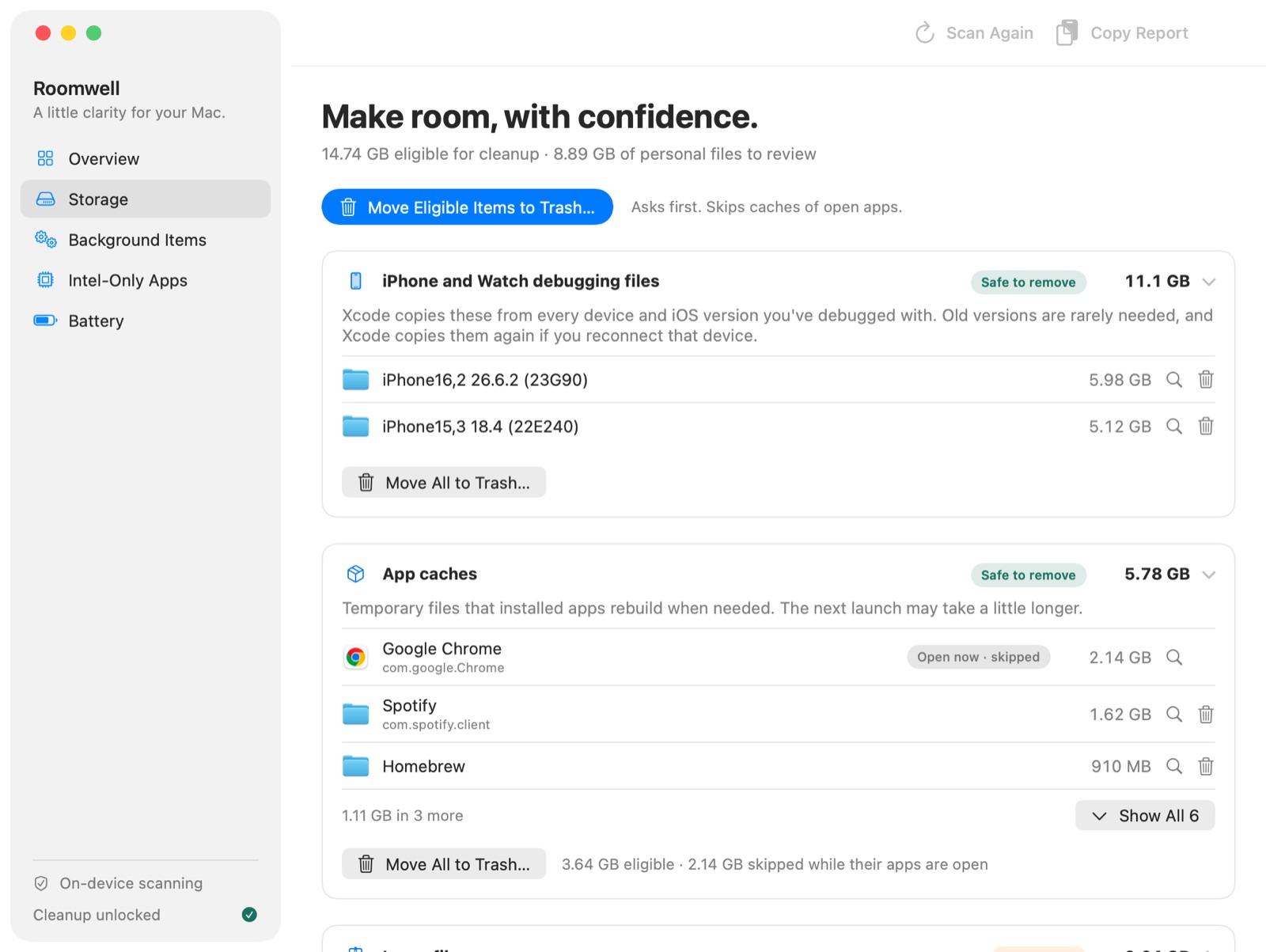The height and width of the screenshot is (952, 1266).
Task: Open the Battery section
Action: 146,320
